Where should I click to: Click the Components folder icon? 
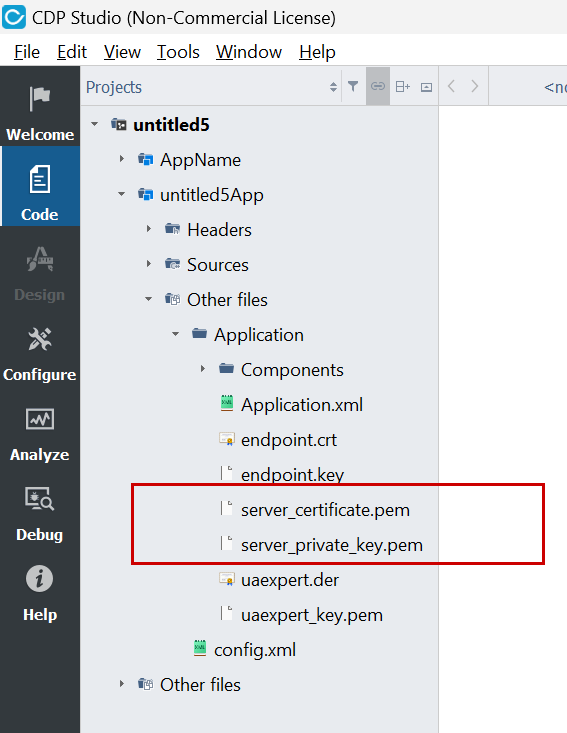pyautogui.click(x=226, y=369)
